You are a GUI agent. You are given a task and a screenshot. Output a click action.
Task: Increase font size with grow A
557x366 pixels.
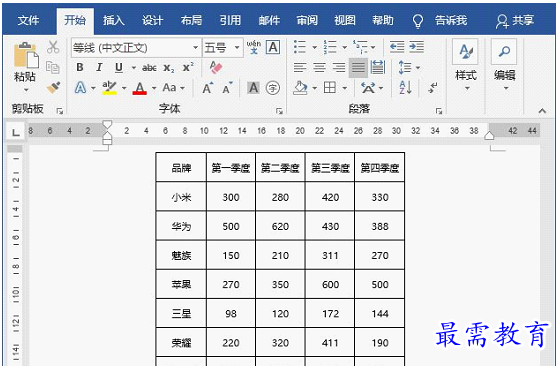(x=207, y=88)
